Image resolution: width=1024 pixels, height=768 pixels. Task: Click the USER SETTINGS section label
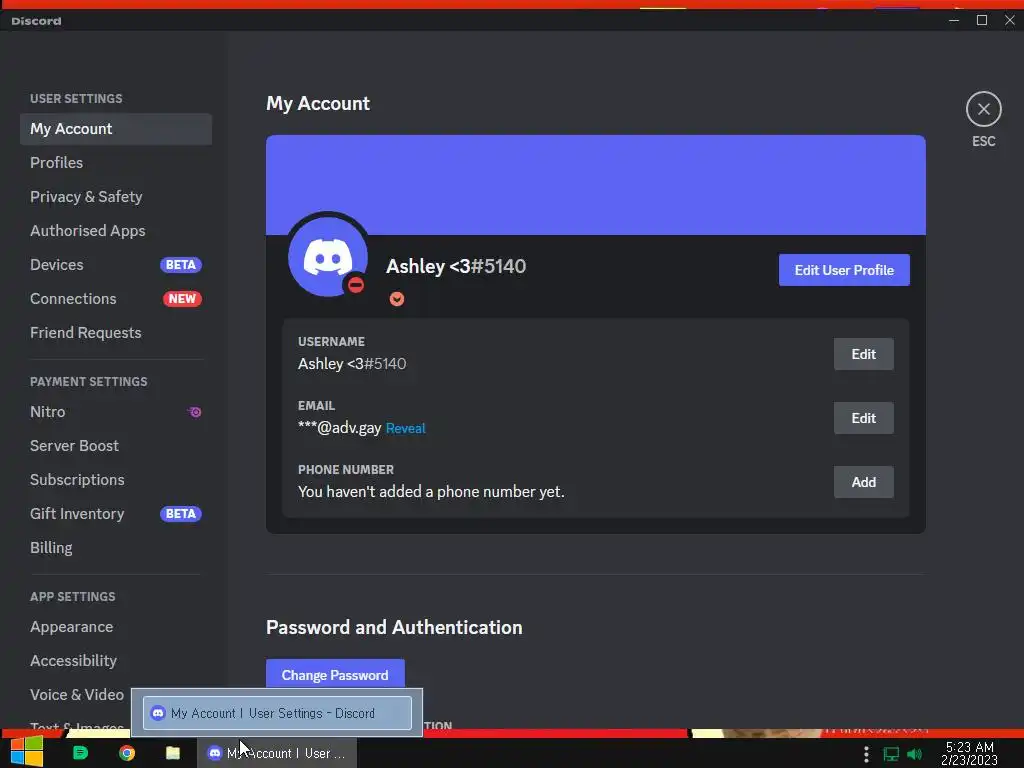pos(76,99)
